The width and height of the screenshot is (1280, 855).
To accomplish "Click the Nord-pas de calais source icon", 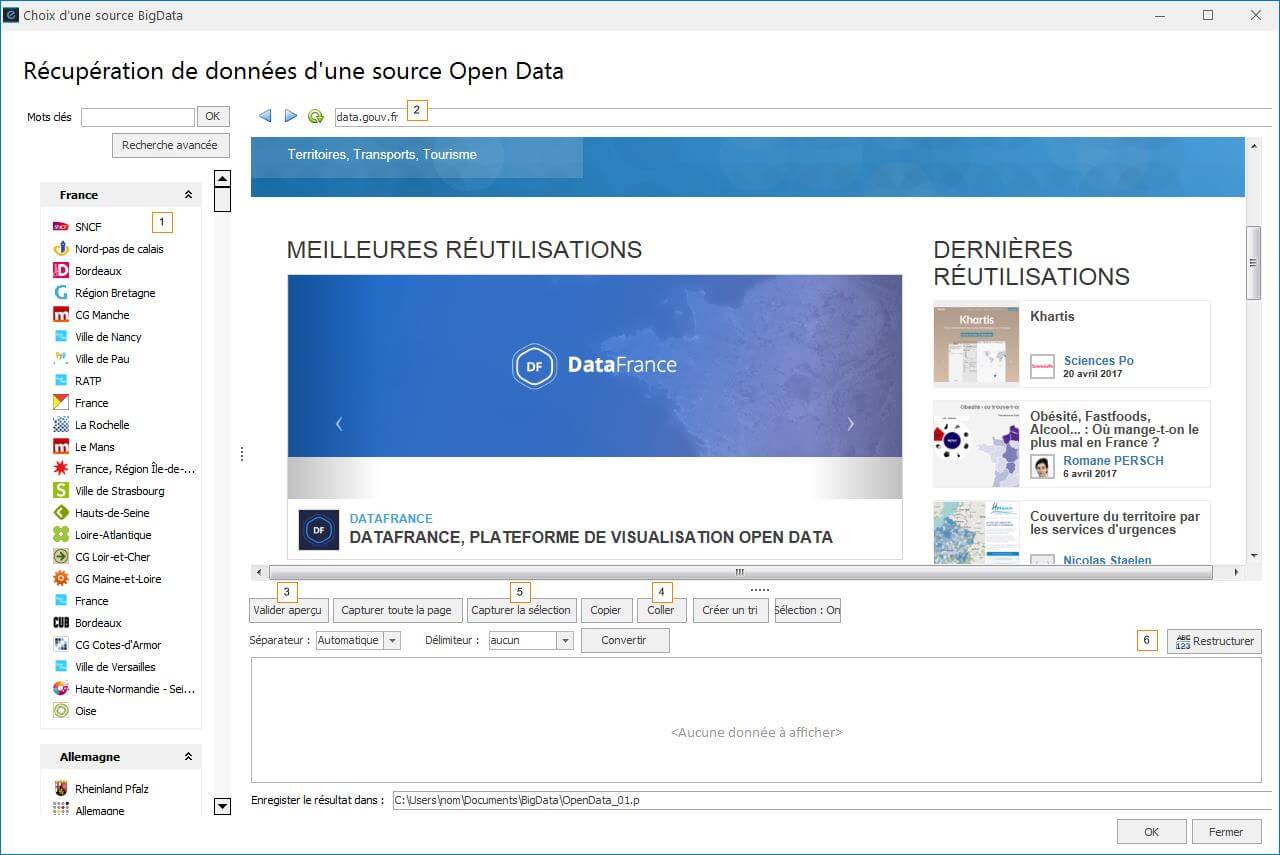I will pos(61,249).
